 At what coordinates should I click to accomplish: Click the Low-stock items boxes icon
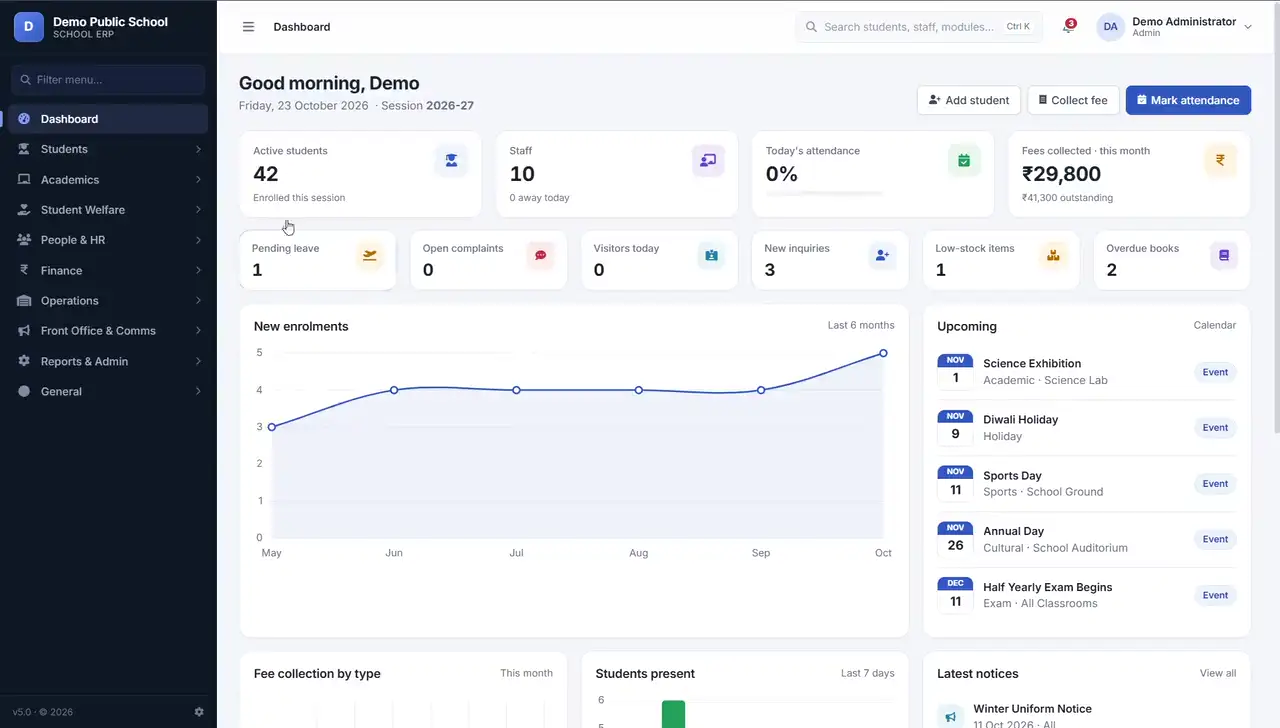tap(1053, 256)
